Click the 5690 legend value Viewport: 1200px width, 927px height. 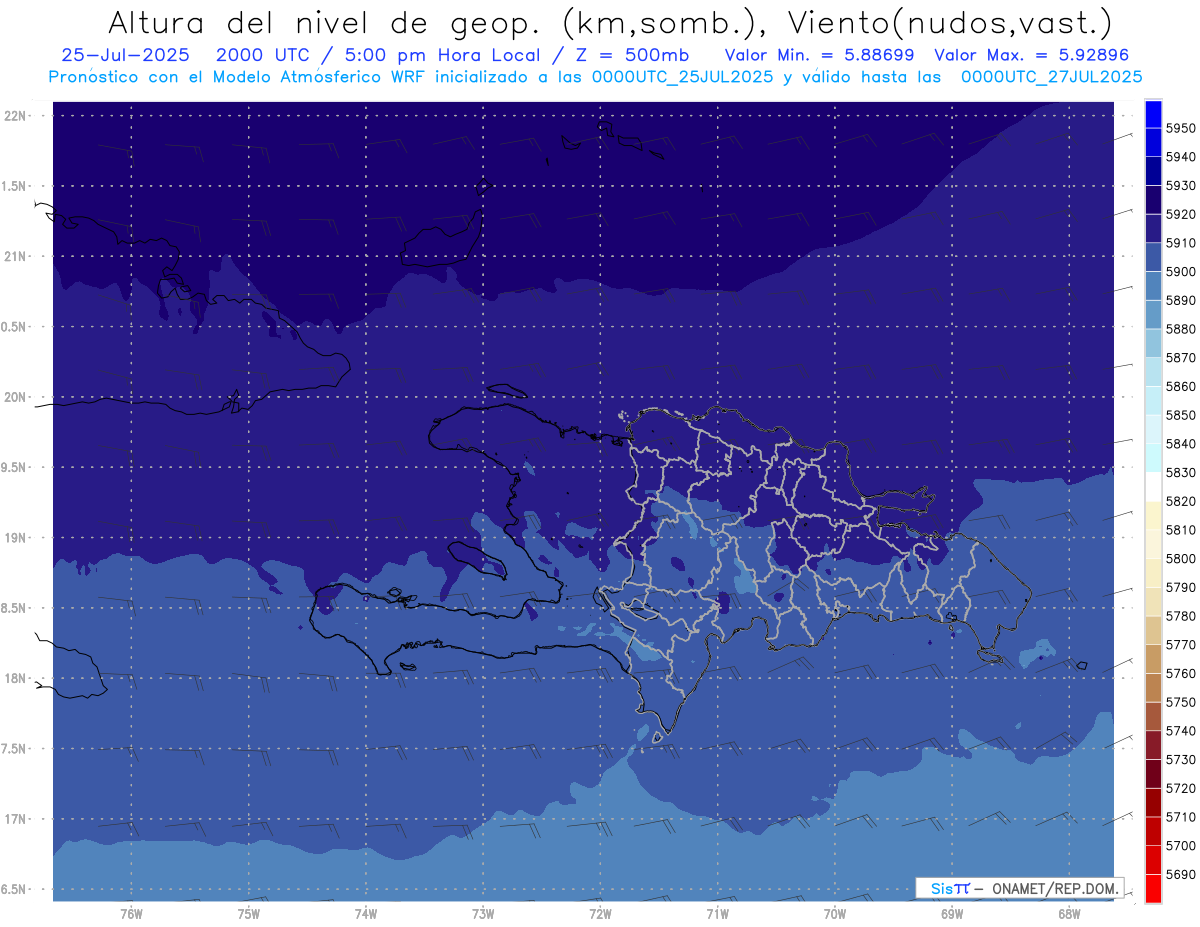click(1180, 874)
